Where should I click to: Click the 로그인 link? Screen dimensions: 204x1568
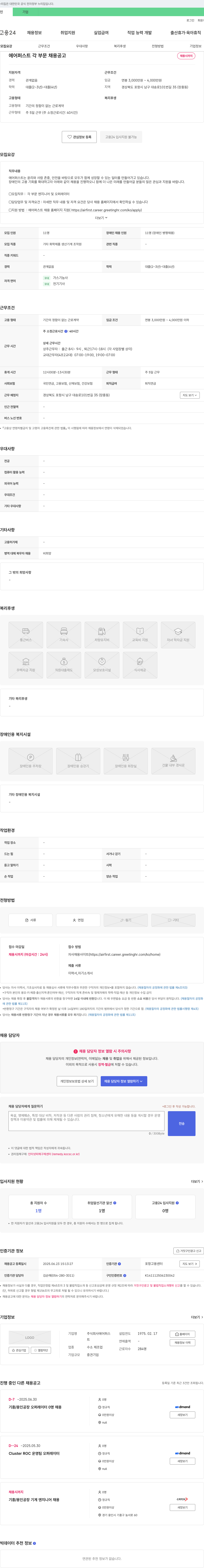[x=191, y=21]
